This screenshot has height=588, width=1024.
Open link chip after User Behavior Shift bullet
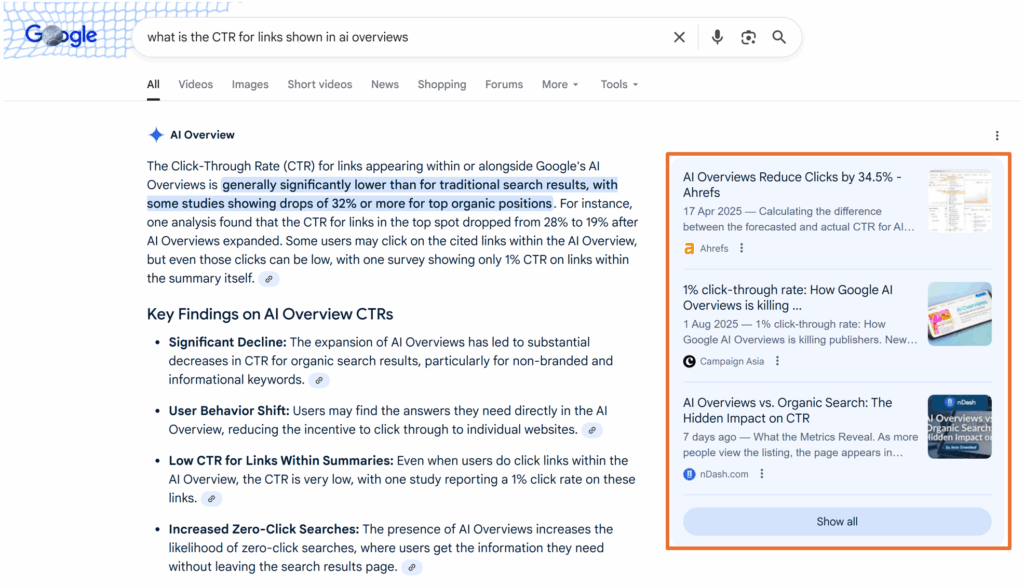(x=592, y=430)
